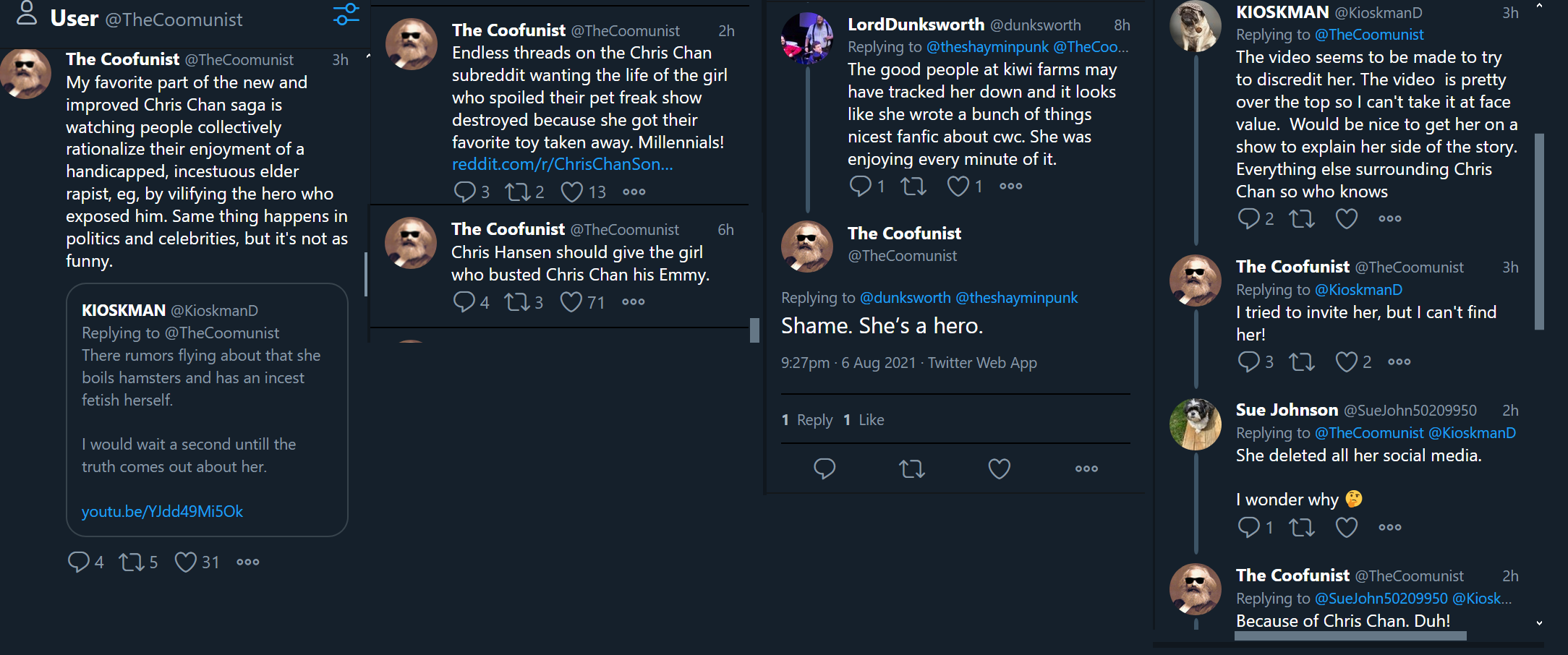Click the @dunksworth mention in reply header

pyautogui.click(x=905, y=298)
